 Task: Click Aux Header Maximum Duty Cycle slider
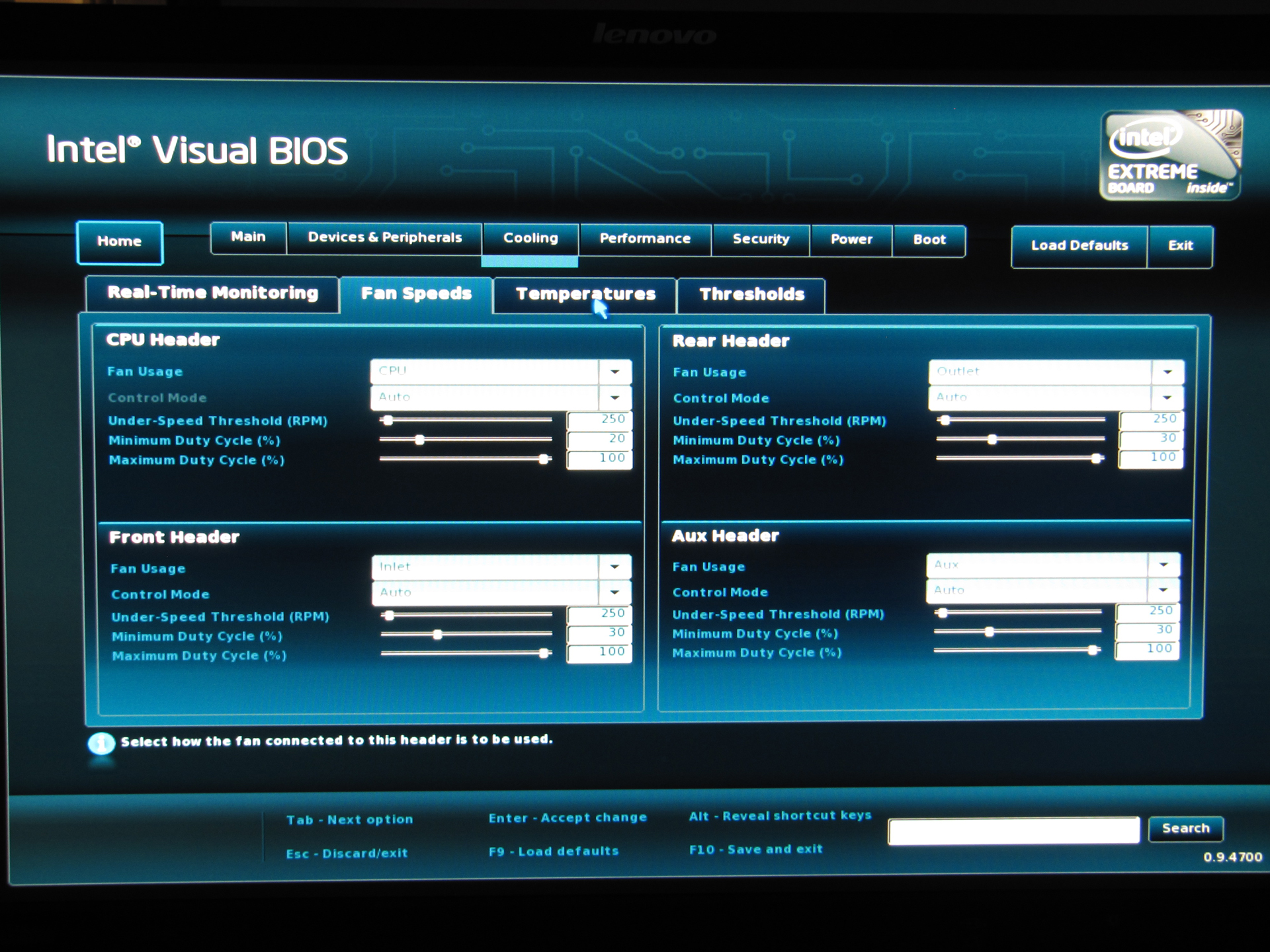(1018, 651)
